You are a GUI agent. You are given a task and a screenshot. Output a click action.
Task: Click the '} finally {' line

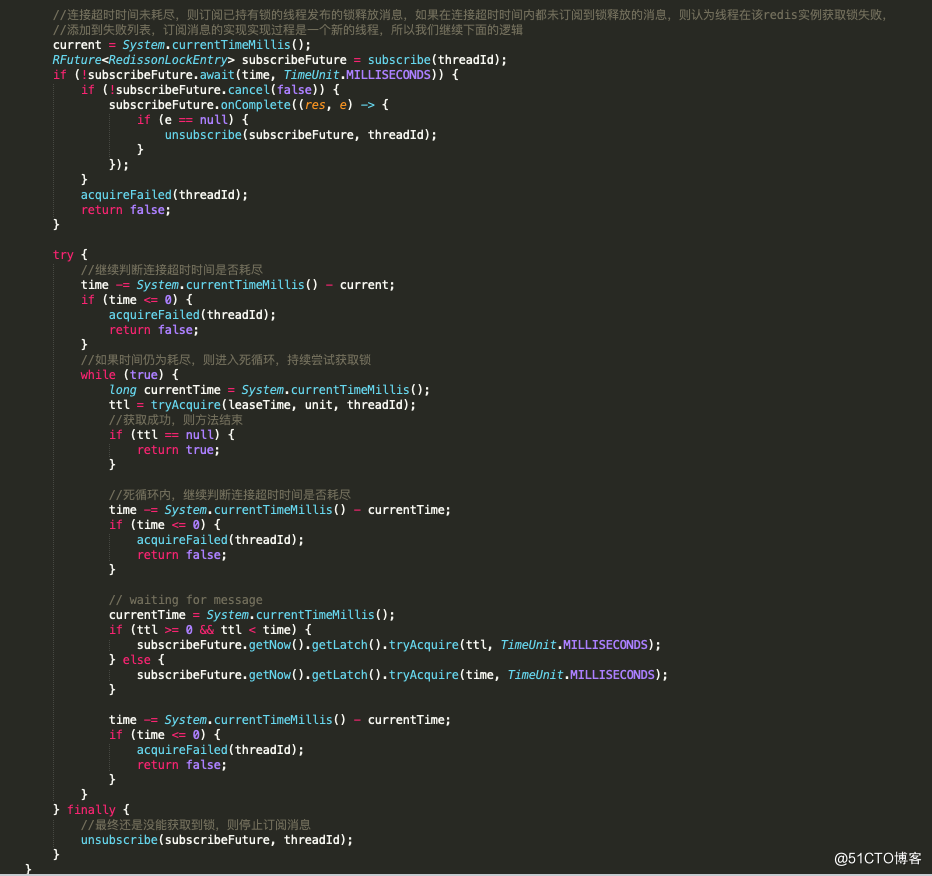[91, 810]
